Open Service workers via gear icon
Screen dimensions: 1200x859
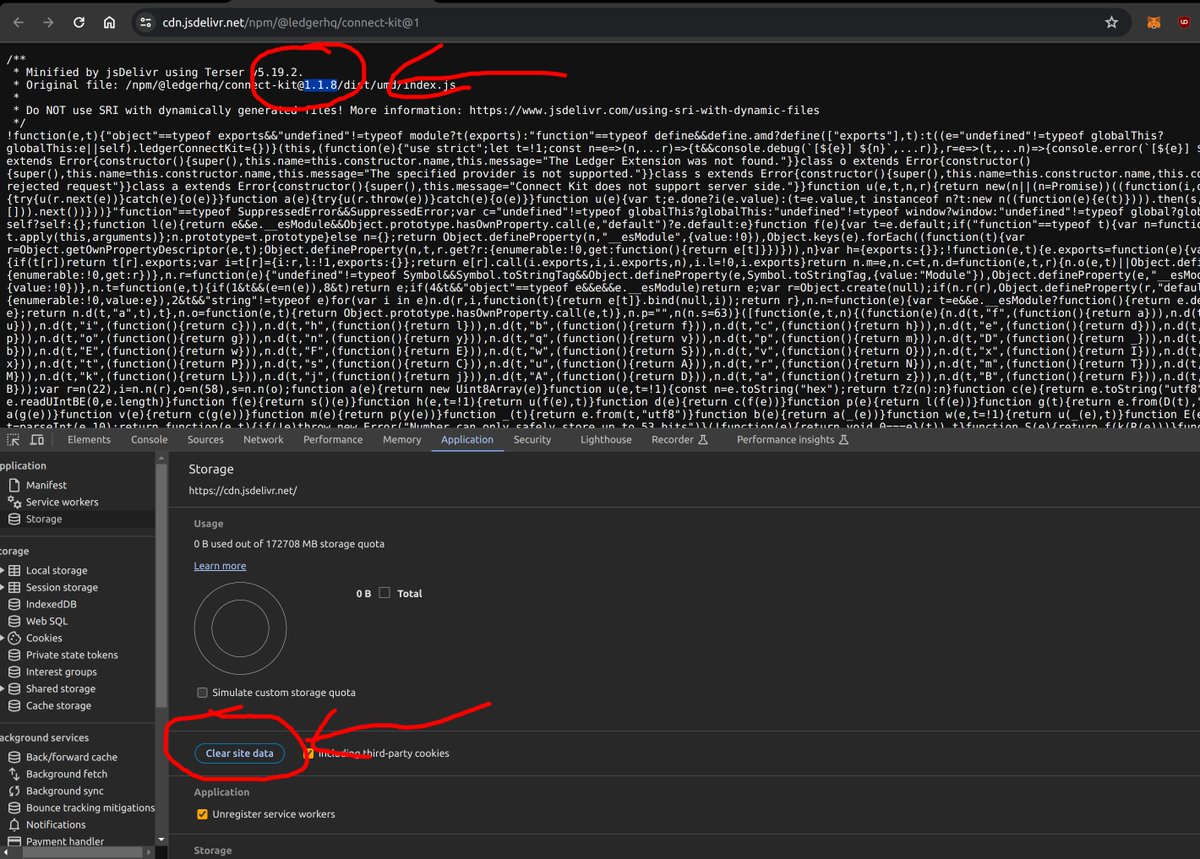tap(14, 502)
